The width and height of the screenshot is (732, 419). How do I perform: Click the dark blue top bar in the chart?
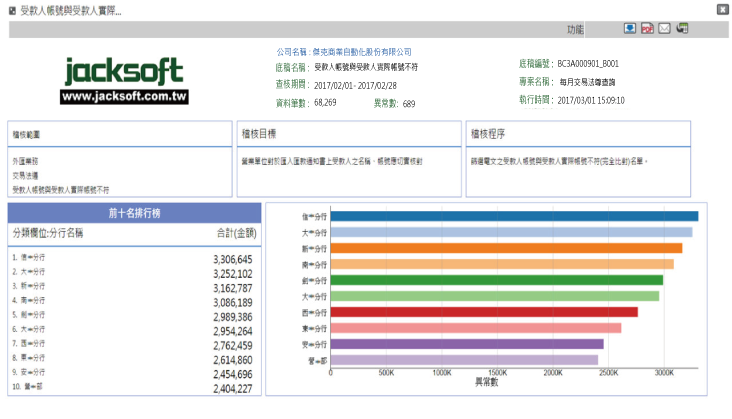point(514,216)
